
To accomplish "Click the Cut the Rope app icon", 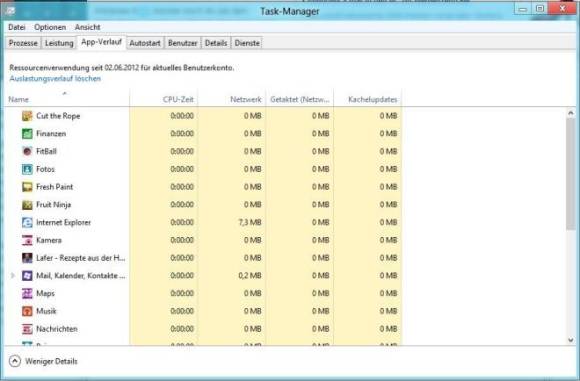I will point(27,116).
